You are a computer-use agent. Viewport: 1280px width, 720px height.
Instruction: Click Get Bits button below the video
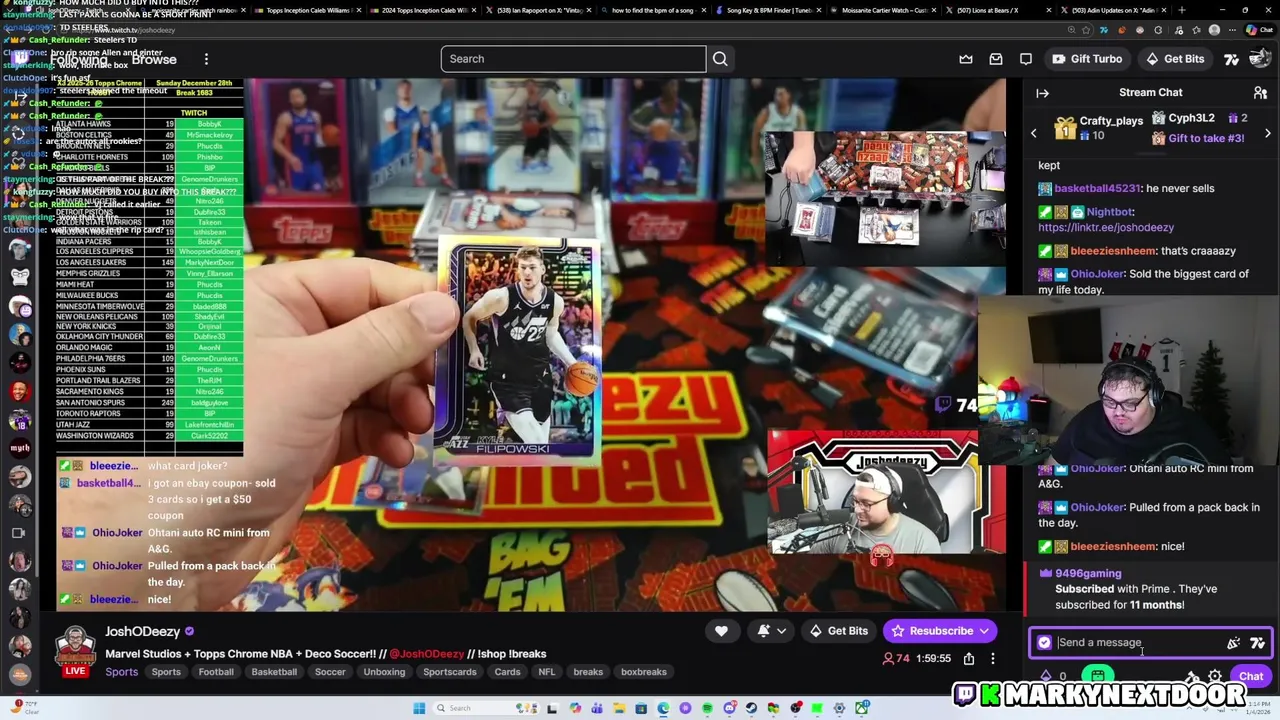tap(838, 631)
